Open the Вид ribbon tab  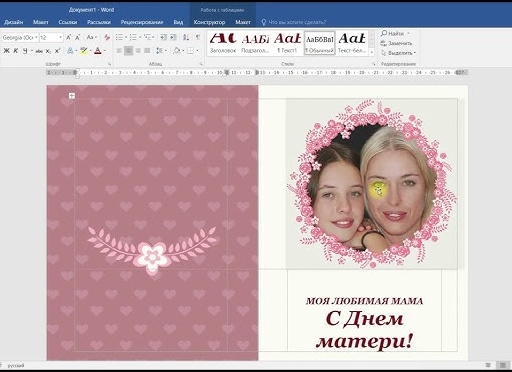(178, 22)
